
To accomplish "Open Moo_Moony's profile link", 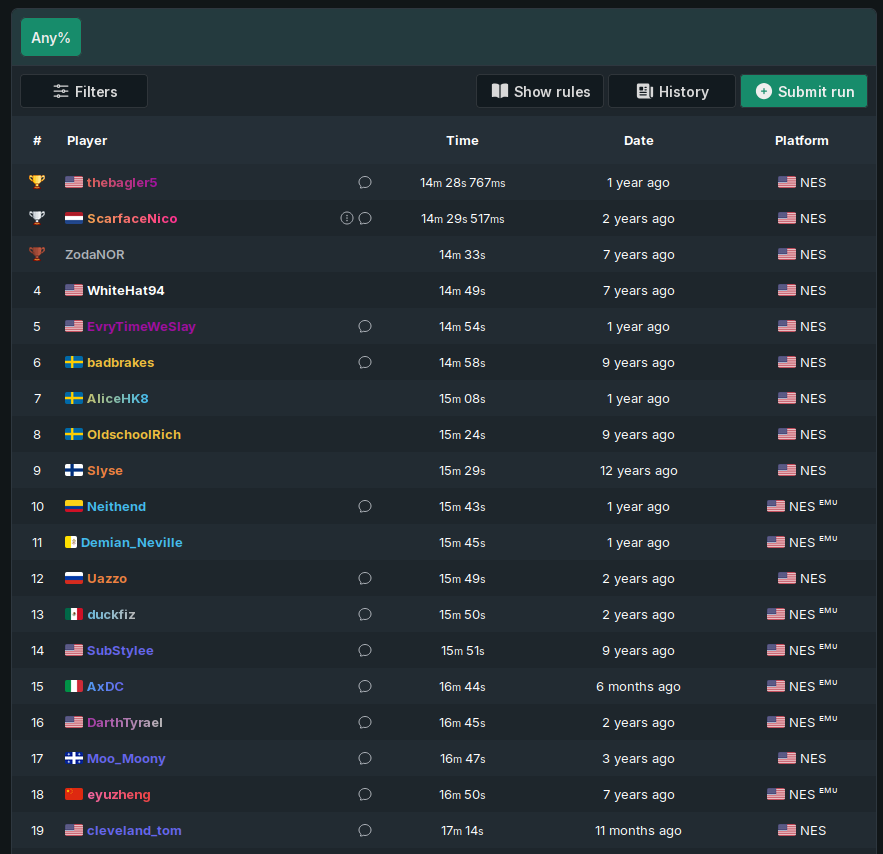I will pos(126,759).
